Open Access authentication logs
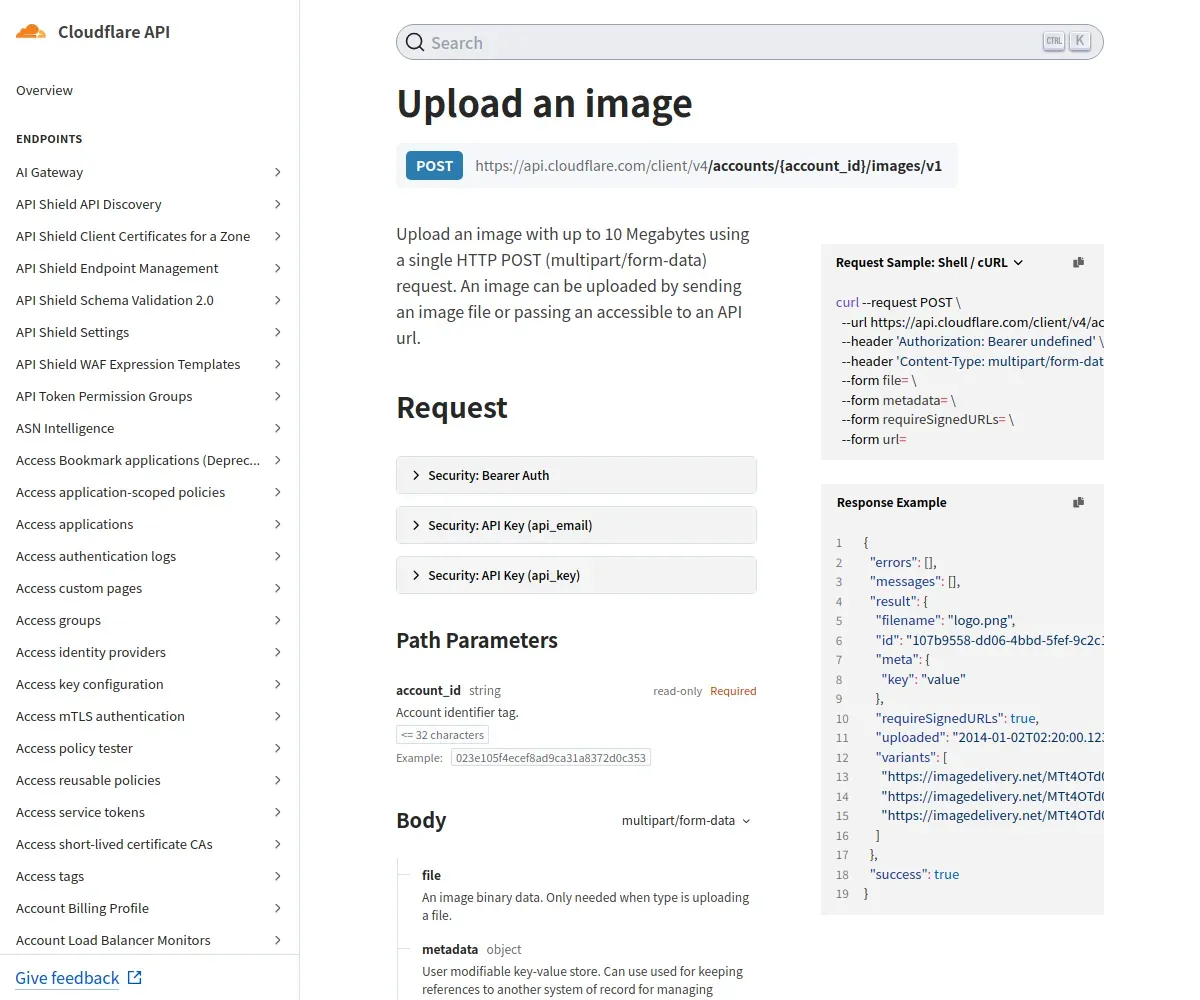This screenshot has width=1200, height=1000. [x=96, y=556]
